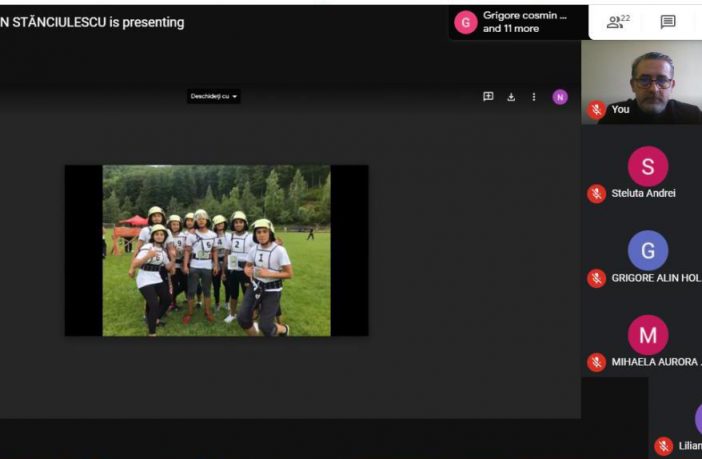Click the download icon in viewer toolbar
The width and height of the screenshot is (702, 459).
point(511,97)
